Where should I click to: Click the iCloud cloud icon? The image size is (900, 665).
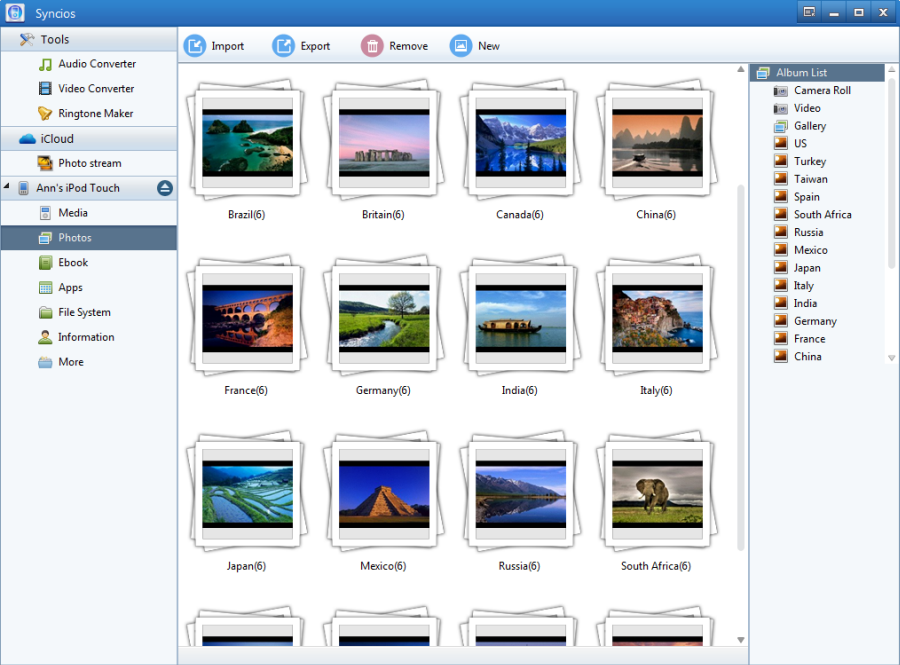(x=27, y=139)
